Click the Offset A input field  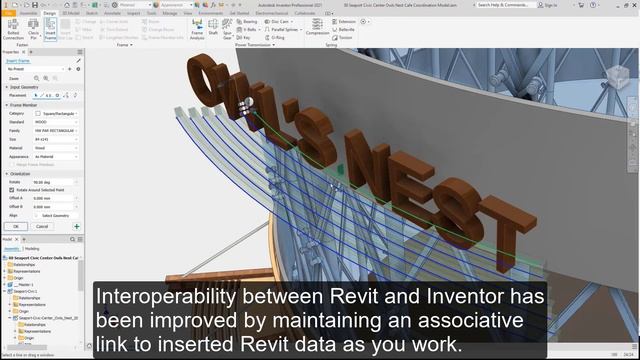point(53,198)
